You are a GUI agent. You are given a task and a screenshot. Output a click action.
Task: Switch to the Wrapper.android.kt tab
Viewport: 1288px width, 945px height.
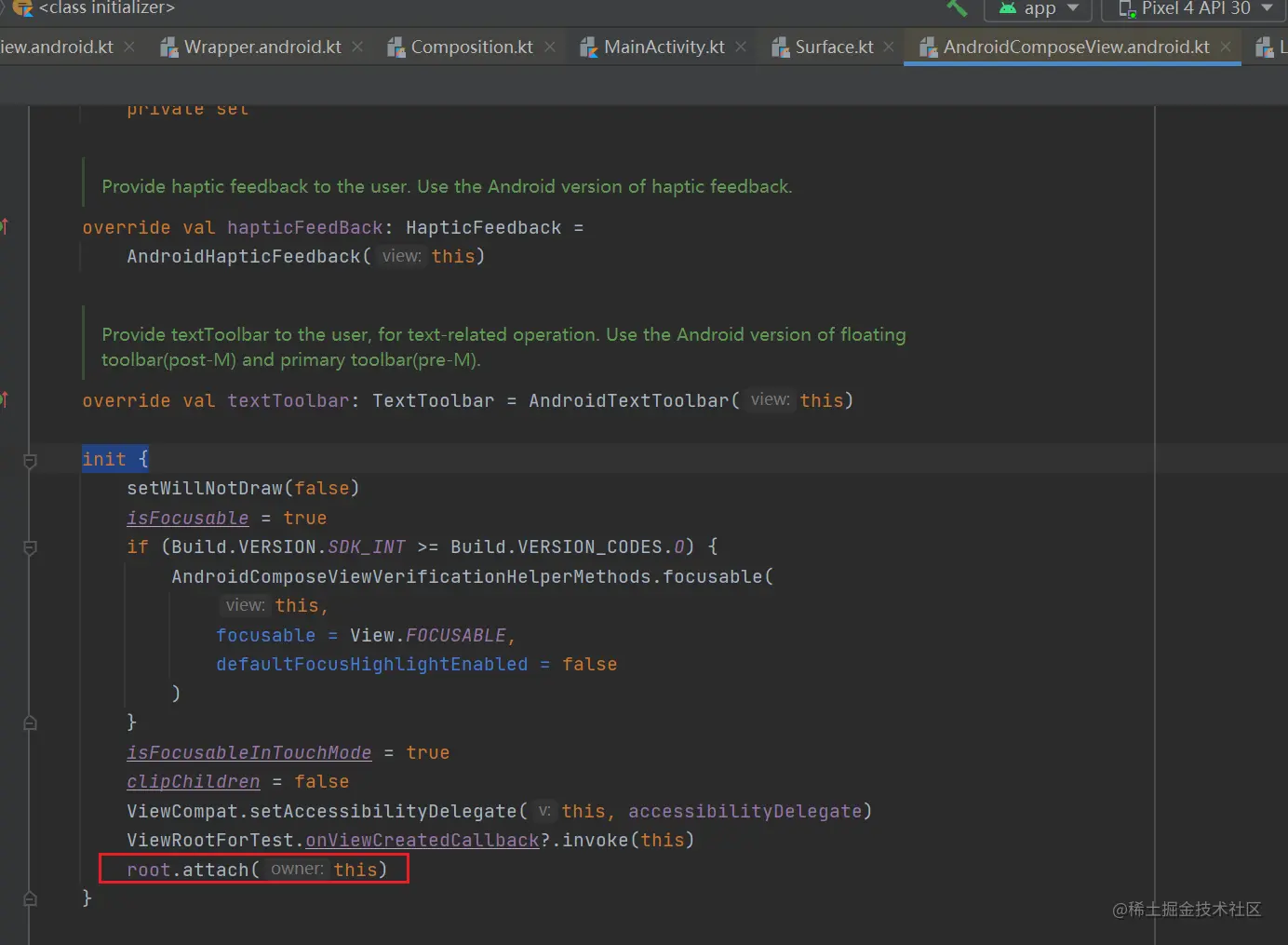coord(262,47)
